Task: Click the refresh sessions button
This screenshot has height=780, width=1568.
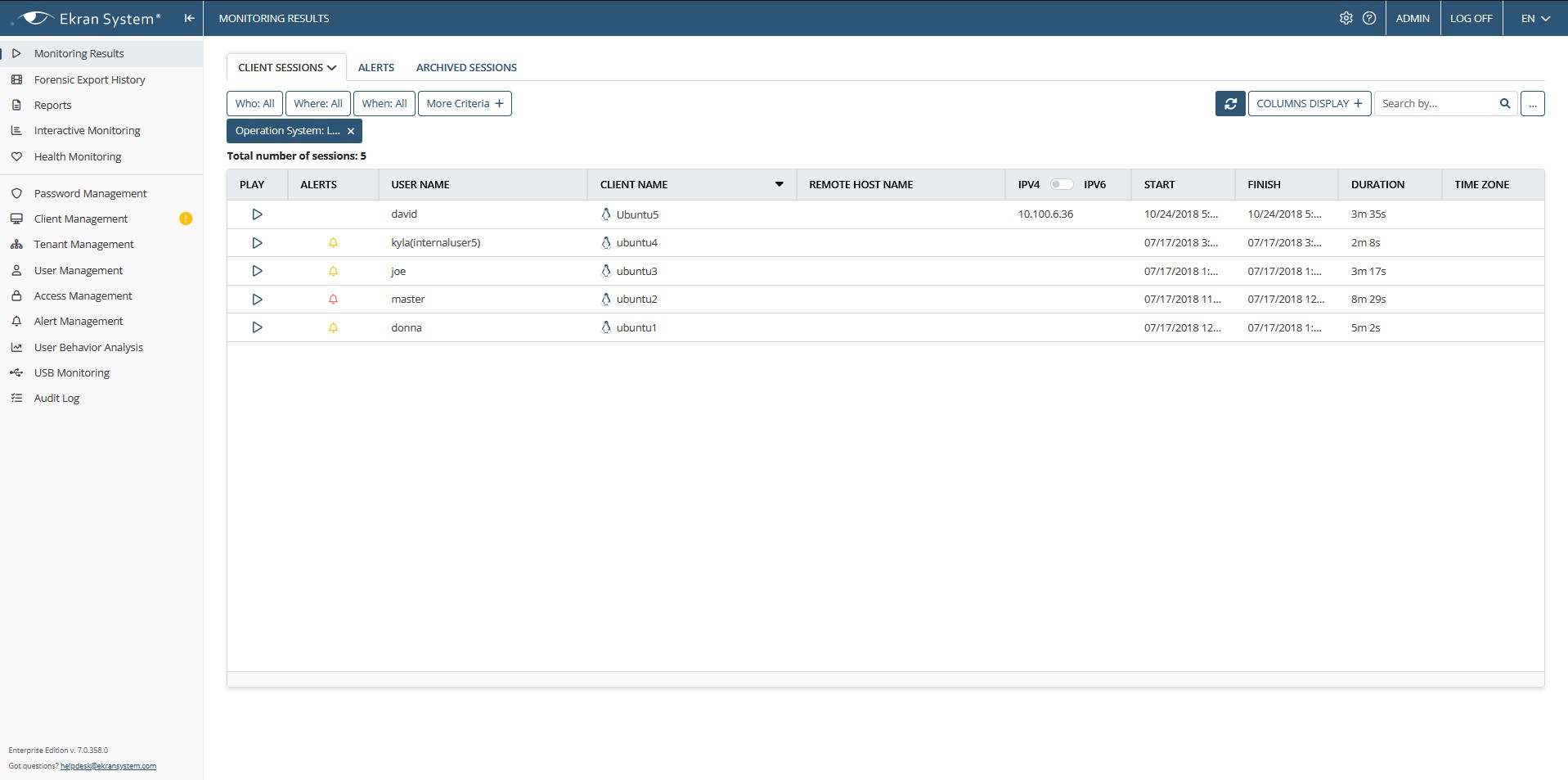Action: [1230, 104]
